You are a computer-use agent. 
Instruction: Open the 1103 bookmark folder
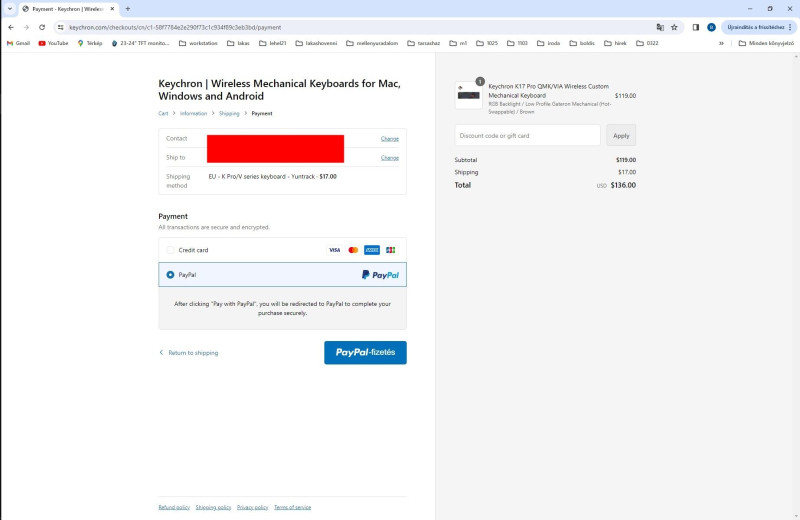click(x=517, y=43)
